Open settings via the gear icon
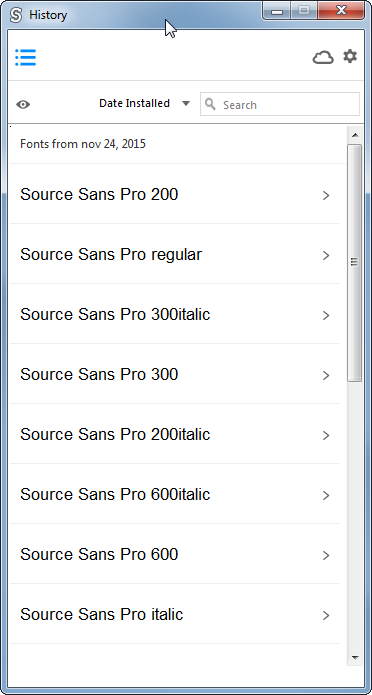This screenshot has width=372, height=695. (350, 56)
